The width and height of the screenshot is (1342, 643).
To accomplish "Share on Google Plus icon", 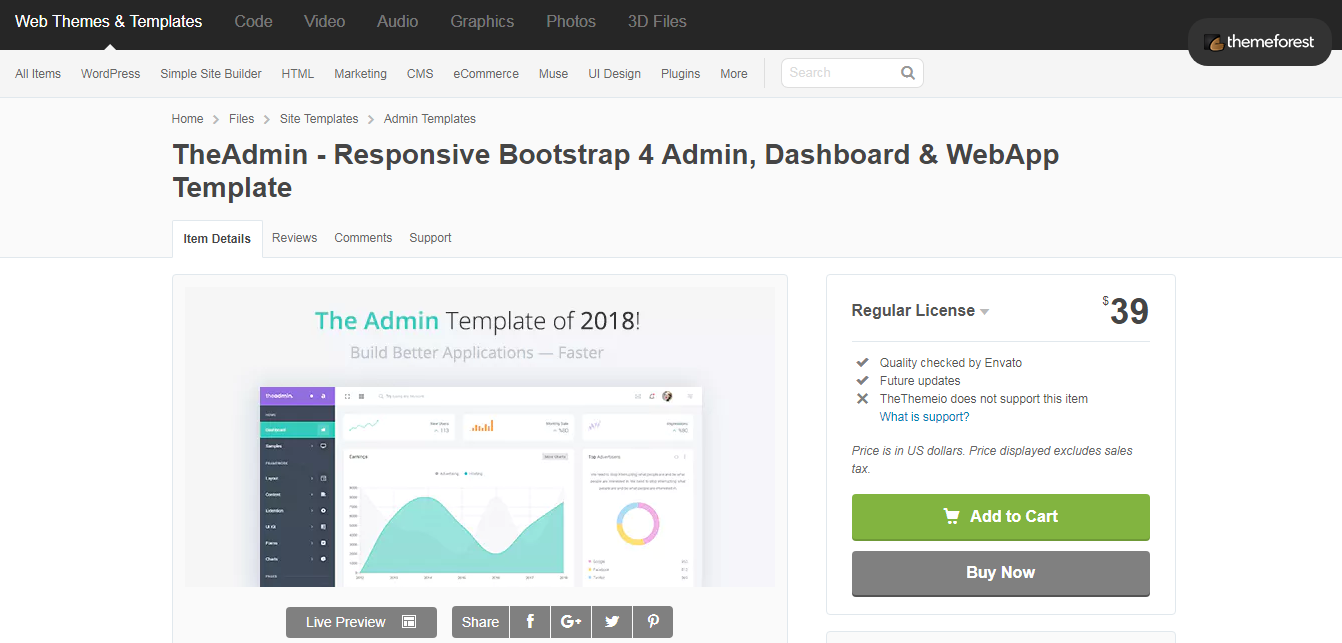I will coord(571,622).
